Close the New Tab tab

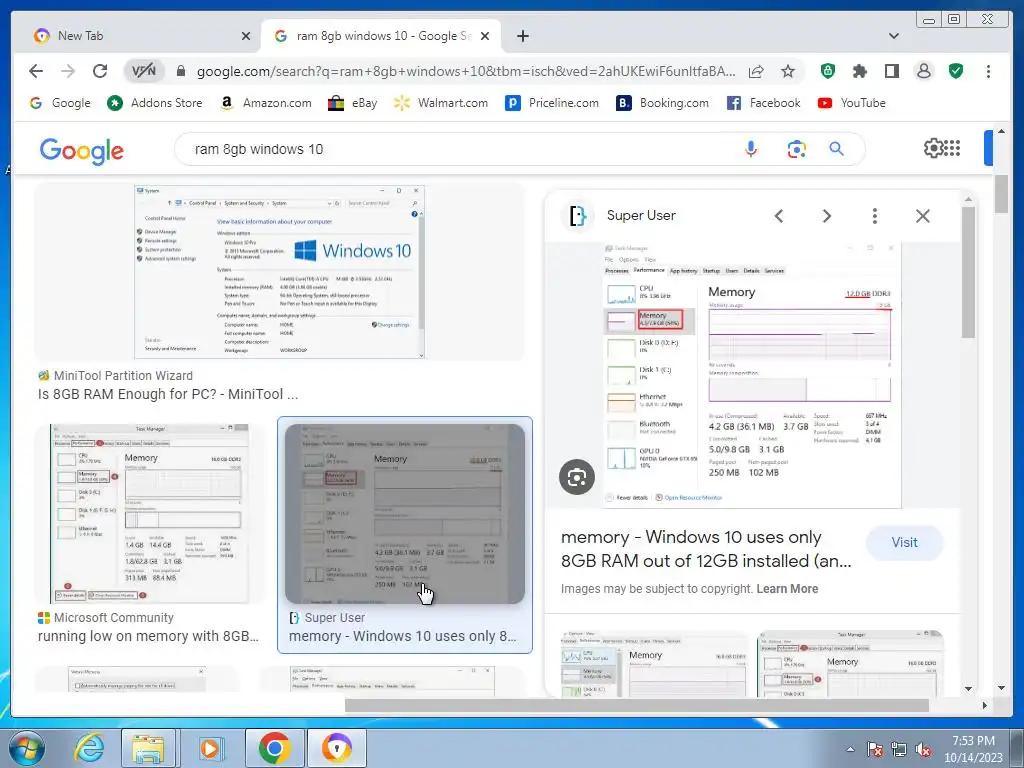(246, 36)
